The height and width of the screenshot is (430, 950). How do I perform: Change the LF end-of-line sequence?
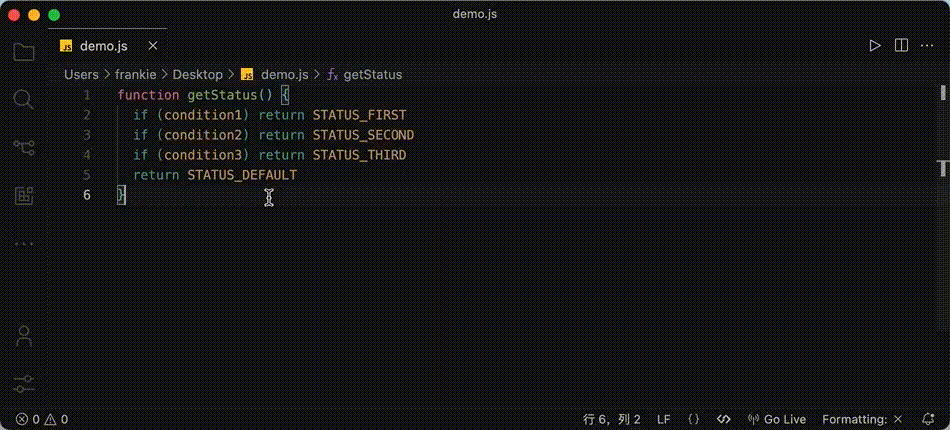[664, 419]
